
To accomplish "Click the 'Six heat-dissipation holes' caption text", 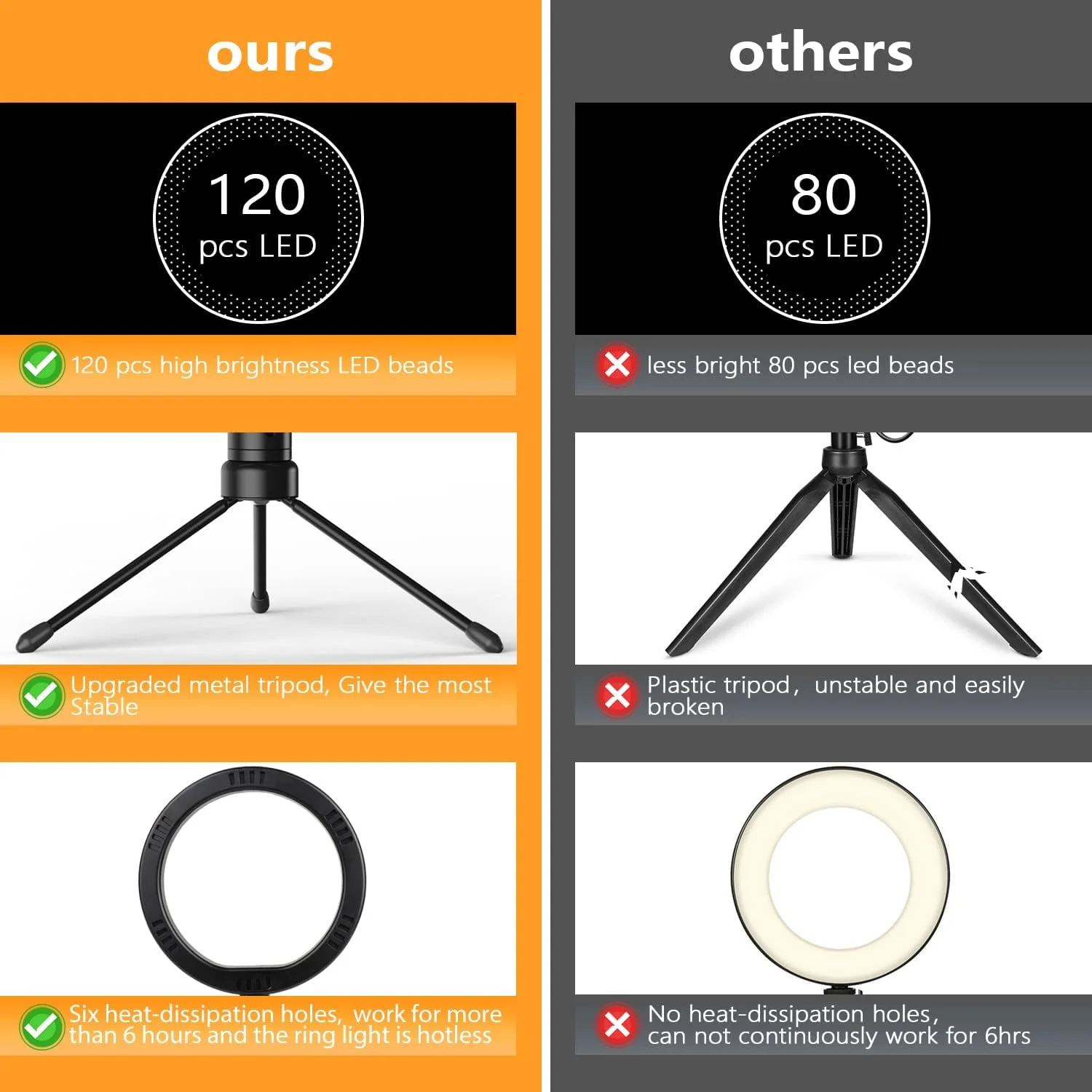I will tap(285, 1024).
